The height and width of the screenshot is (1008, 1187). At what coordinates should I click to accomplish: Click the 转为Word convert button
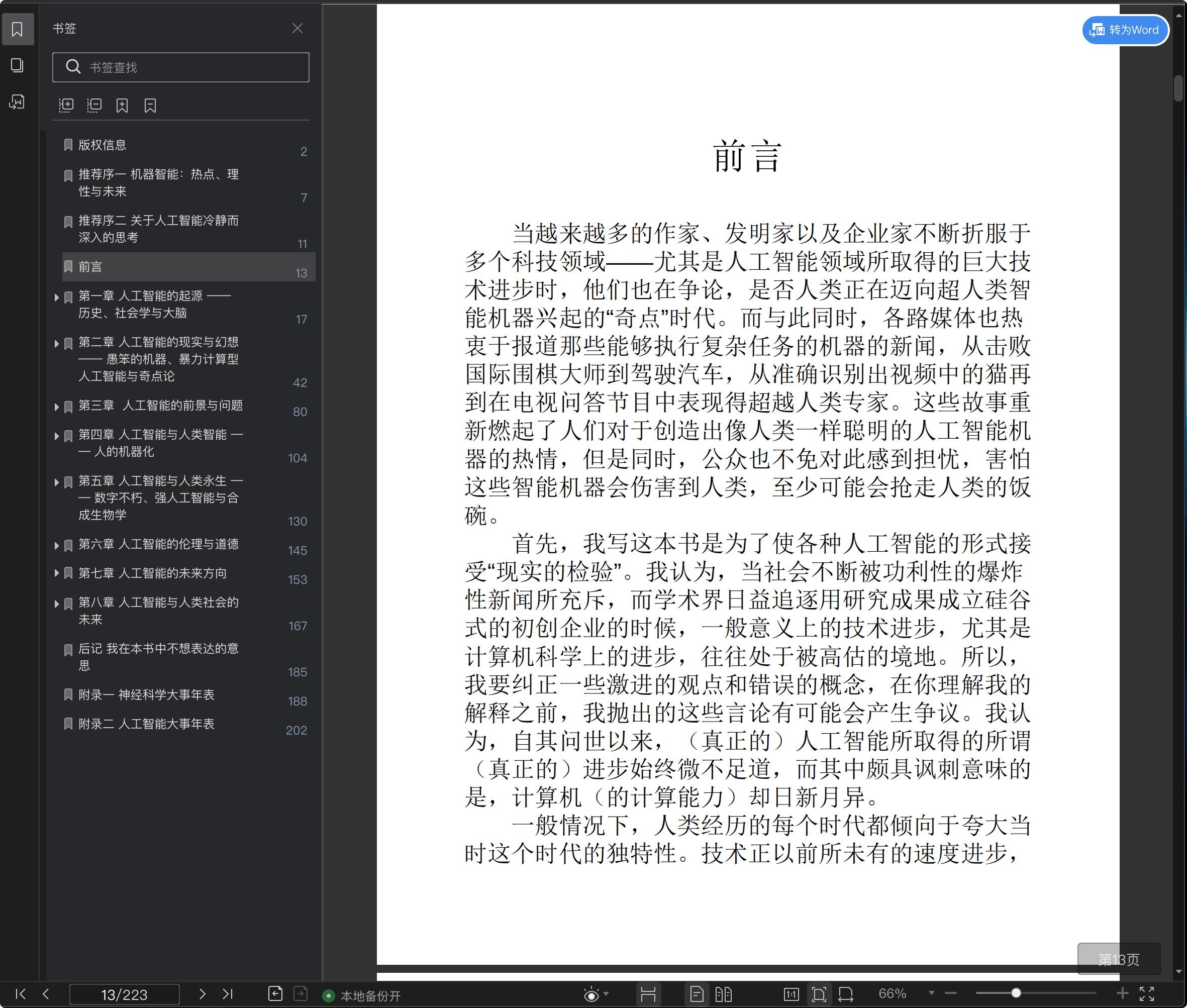pyautogui.click(x=1125, y=30)
